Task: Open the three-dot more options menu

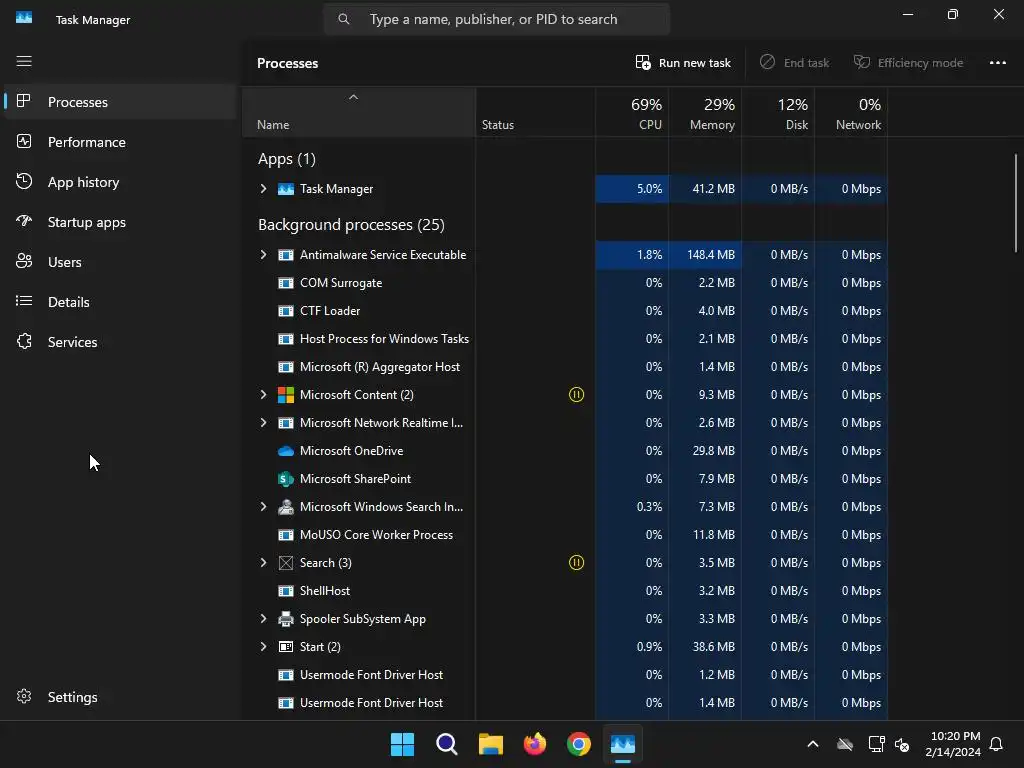Action: pos(997,63)
